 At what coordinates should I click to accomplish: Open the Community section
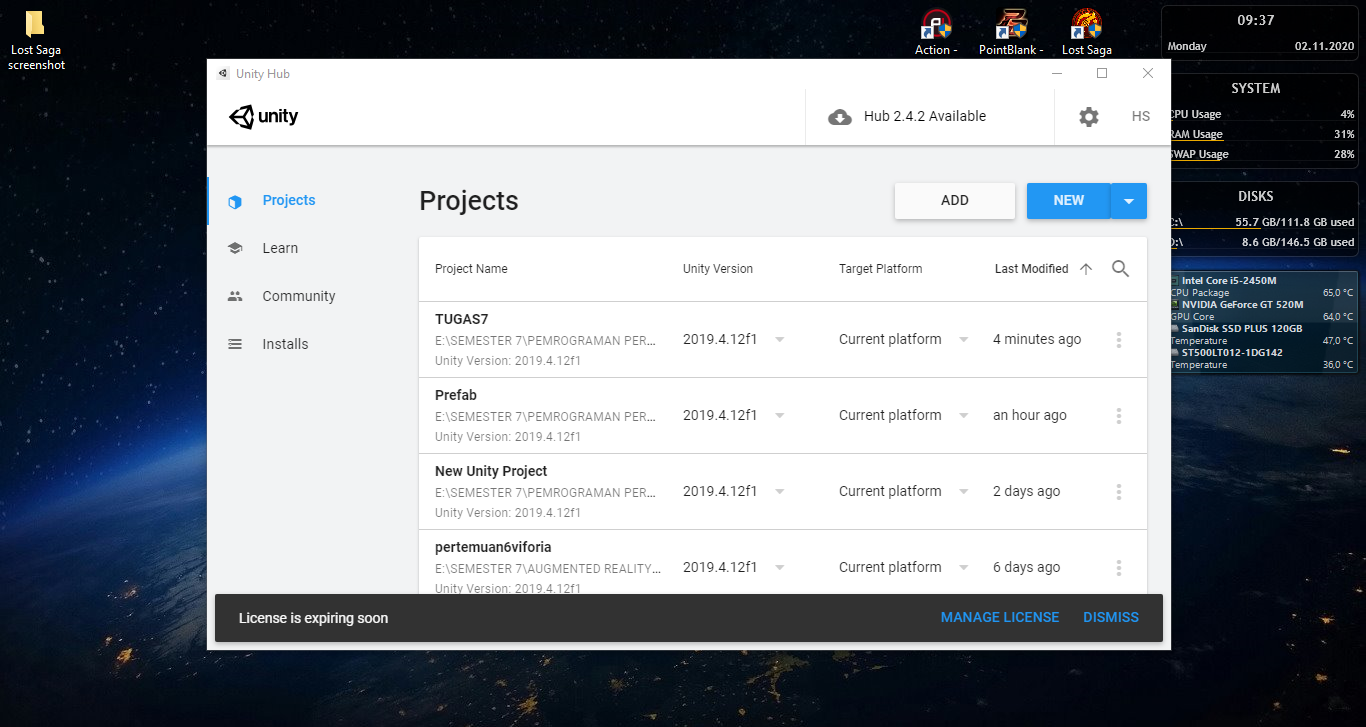point(299,296)
